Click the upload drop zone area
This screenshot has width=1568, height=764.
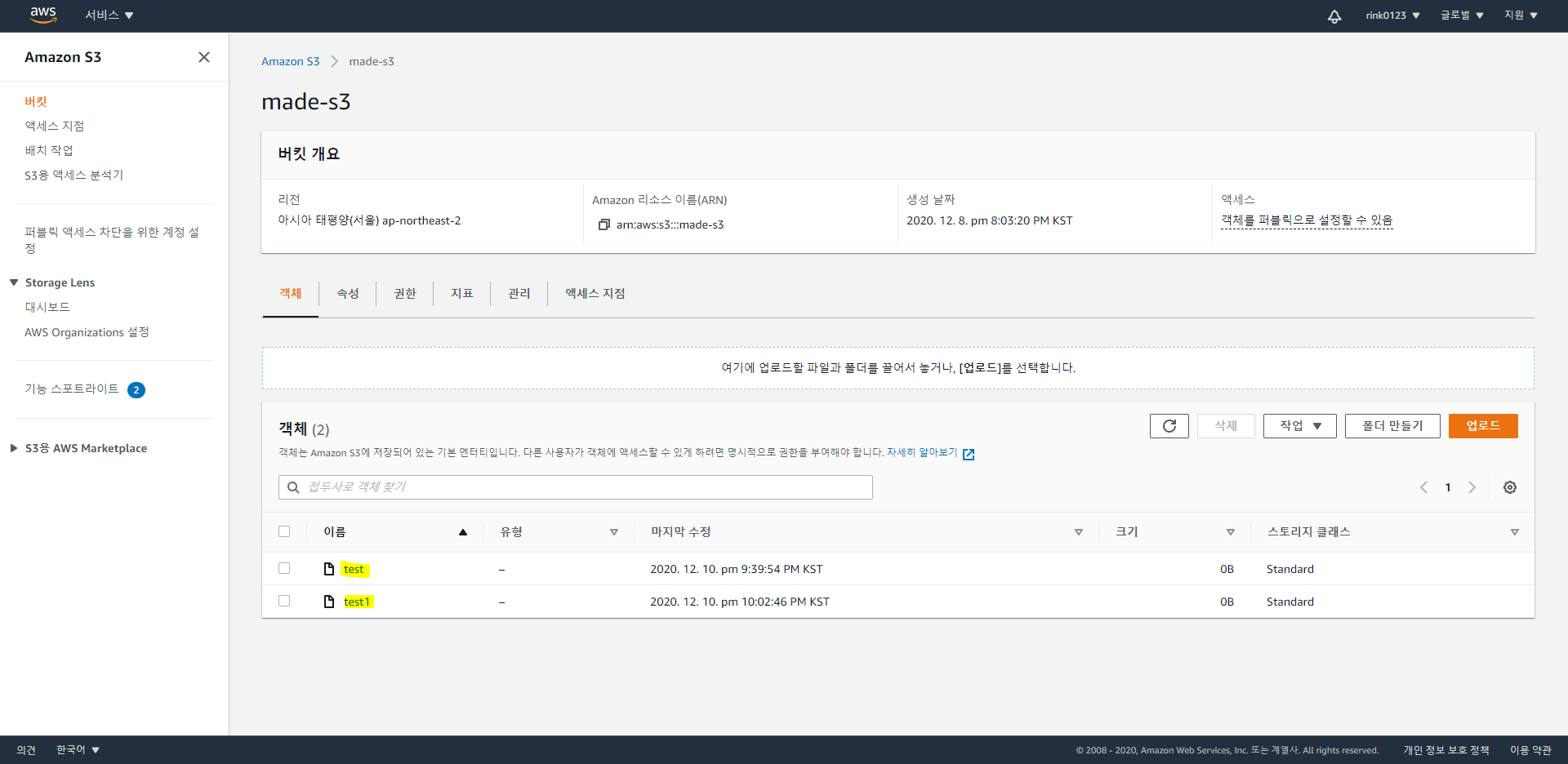(x=898, y=368)
